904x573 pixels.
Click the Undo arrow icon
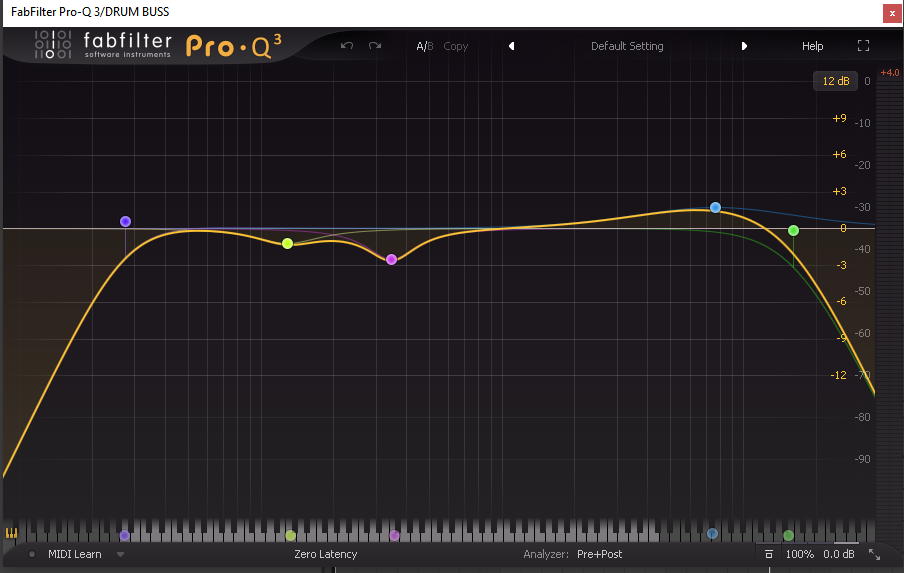click(347, 46)
